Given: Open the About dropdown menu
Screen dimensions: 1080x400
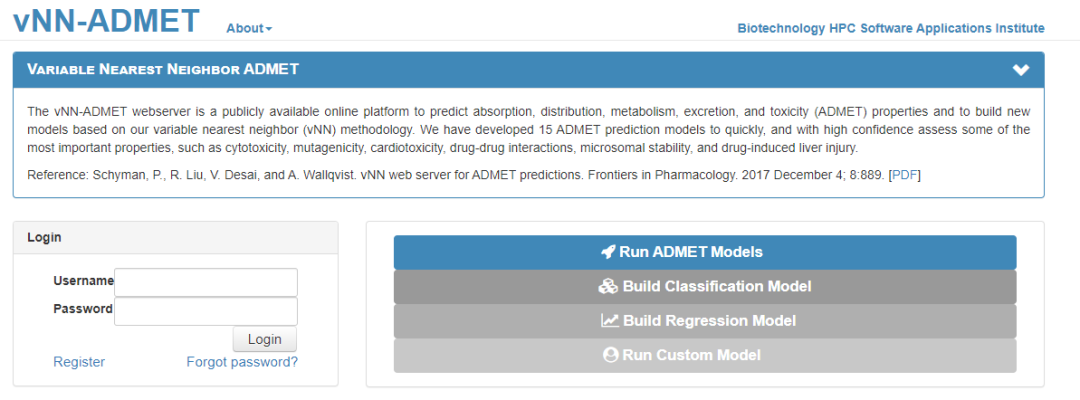Looking at the screenshot, I should coord(248,28).
